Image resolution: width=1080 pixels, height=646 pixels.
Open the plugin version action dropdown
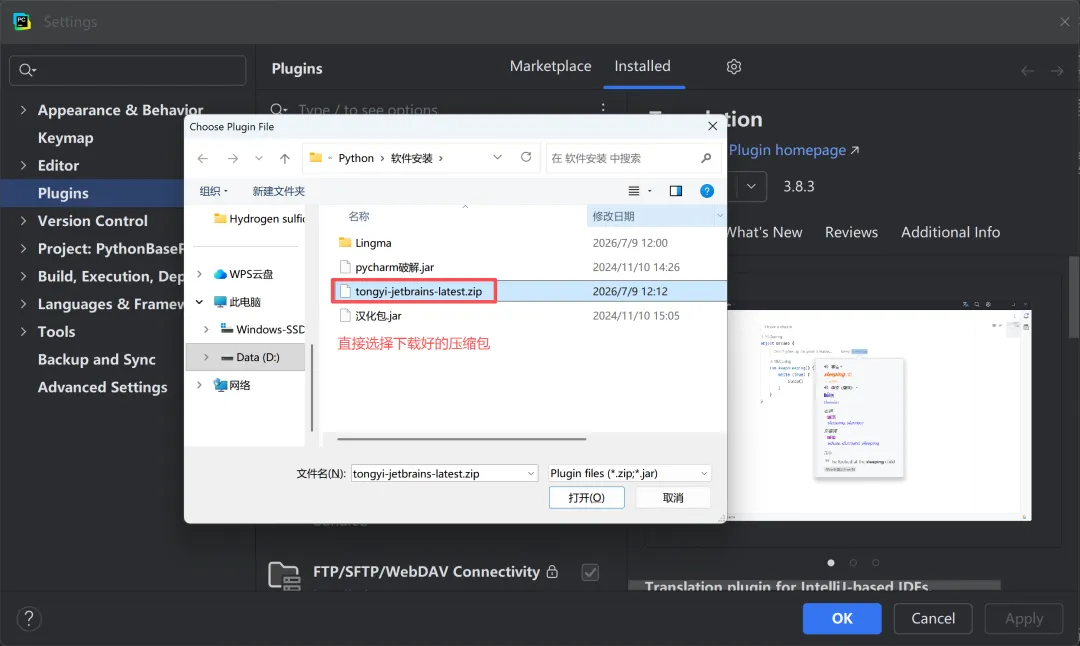pyautogui.click(x=751, y=186)
